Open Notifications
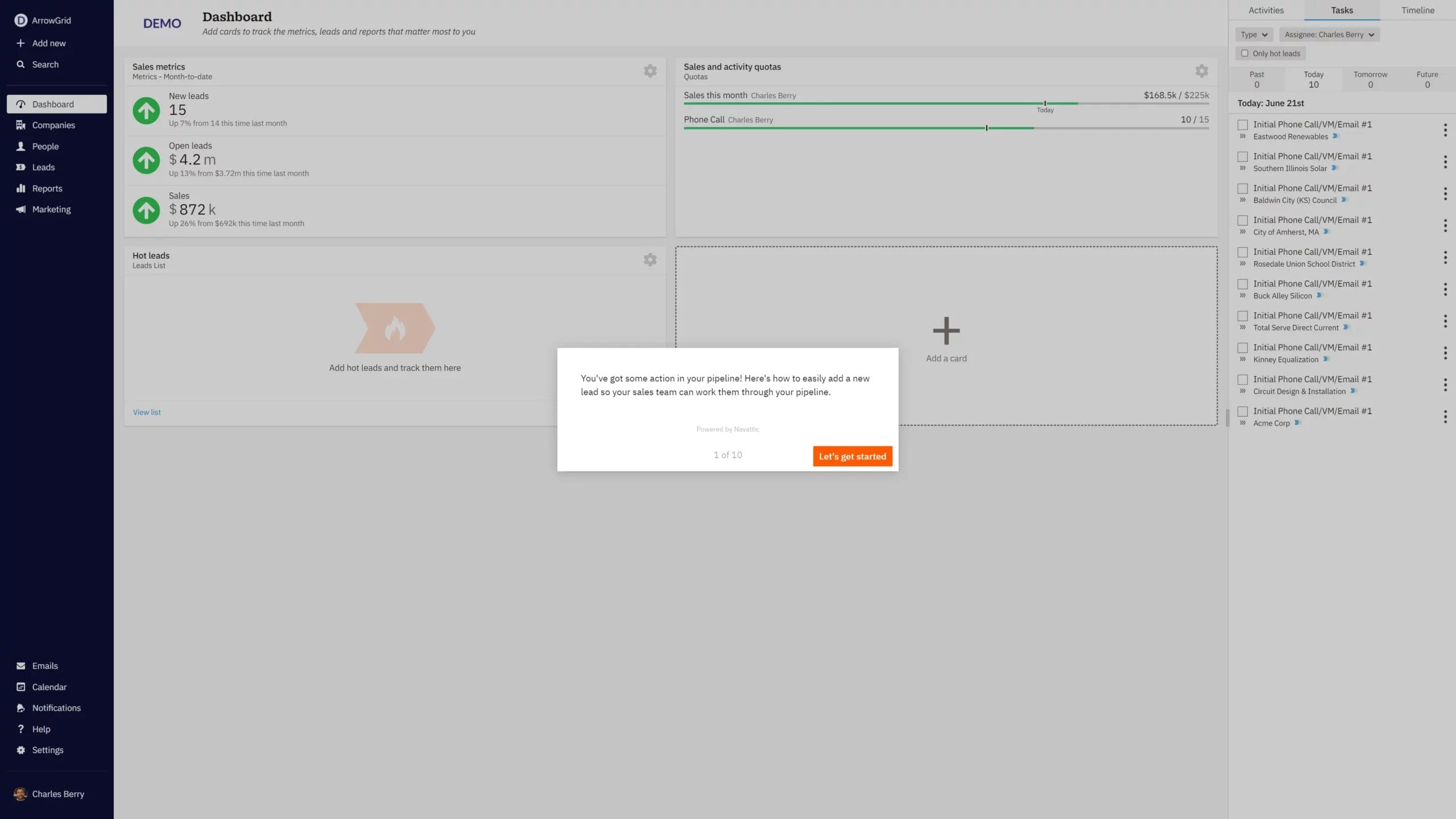Viewport: 1456px width, 819px height. 56,708
